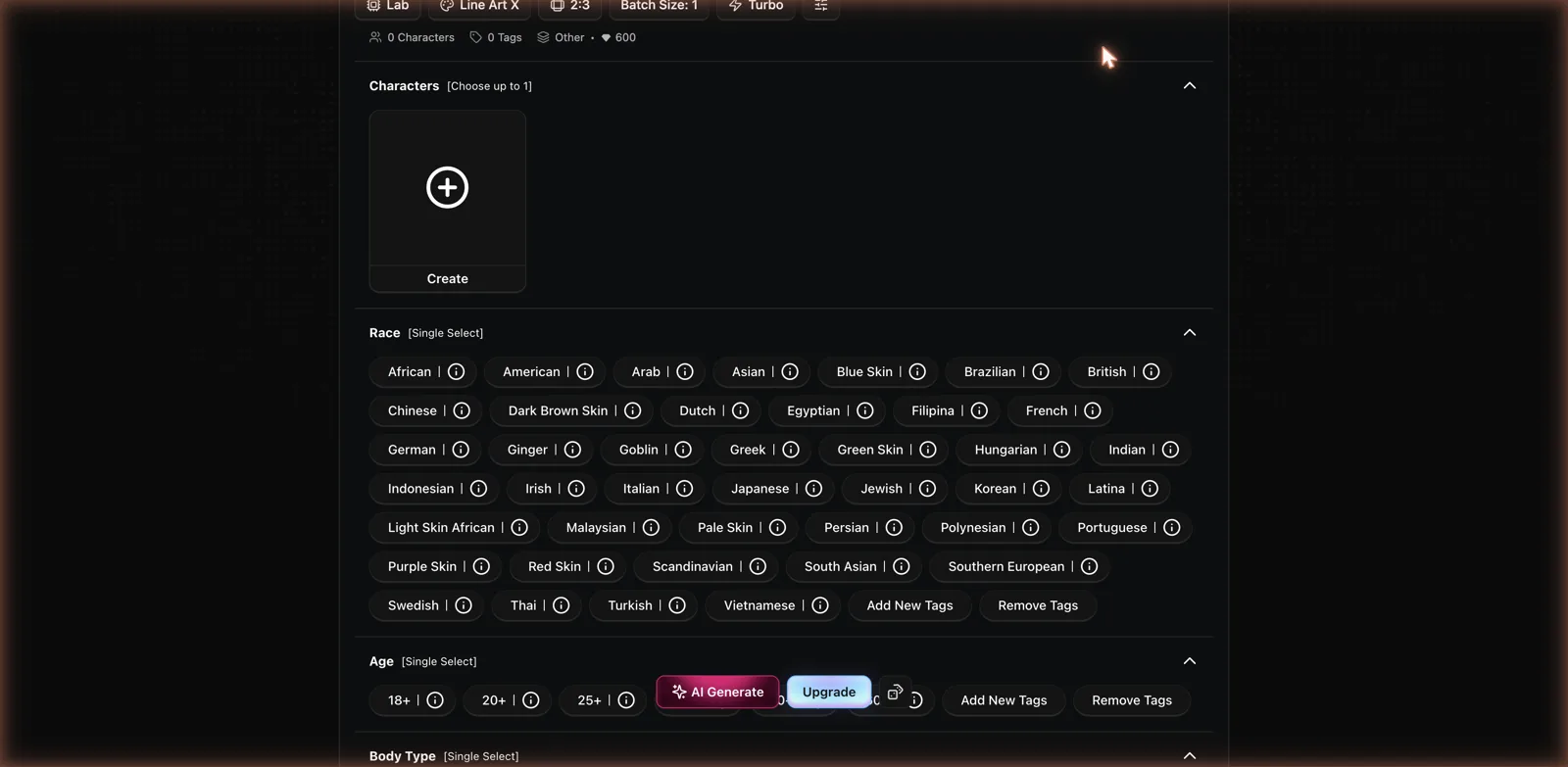Open the Turbo mode option
Screen dimensions: 1568x767
[x=756, y=6]
